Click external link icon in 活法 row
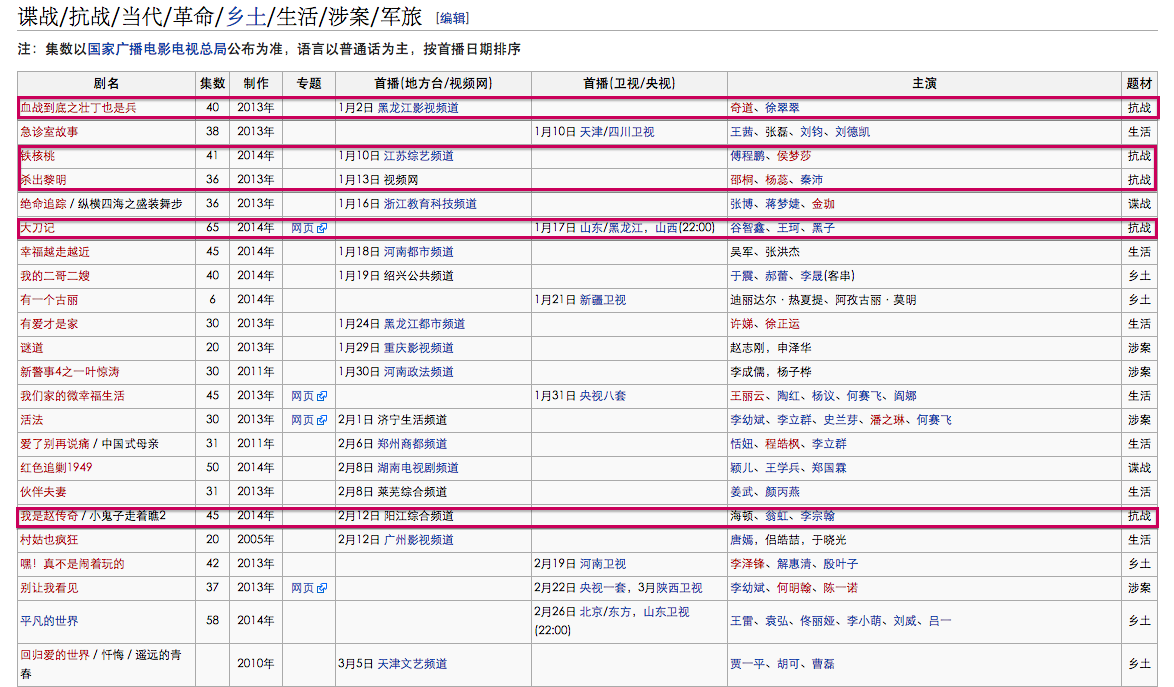This screenshot has width=1174, height=687. (x=322, y=420)
